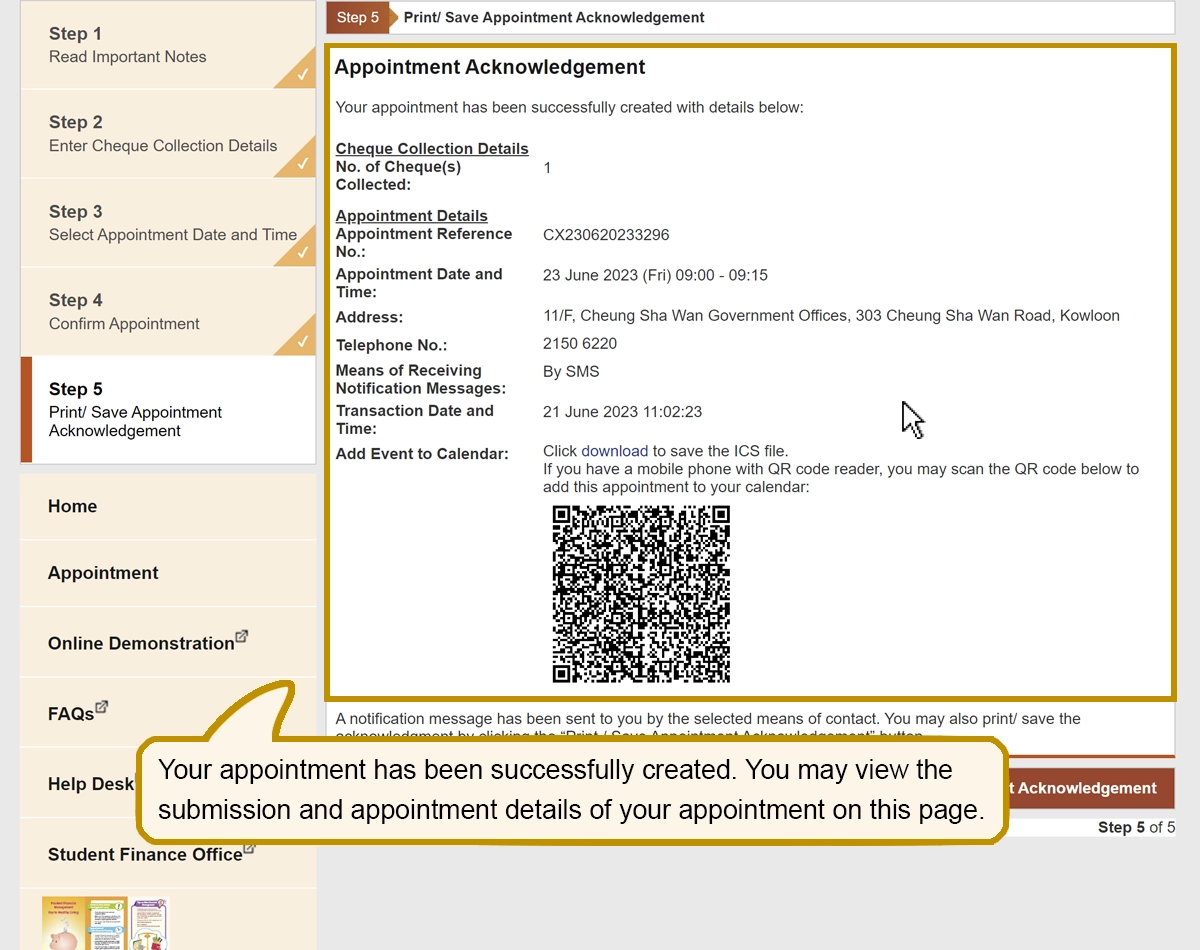Open the FAQs sidebar link

71,714
